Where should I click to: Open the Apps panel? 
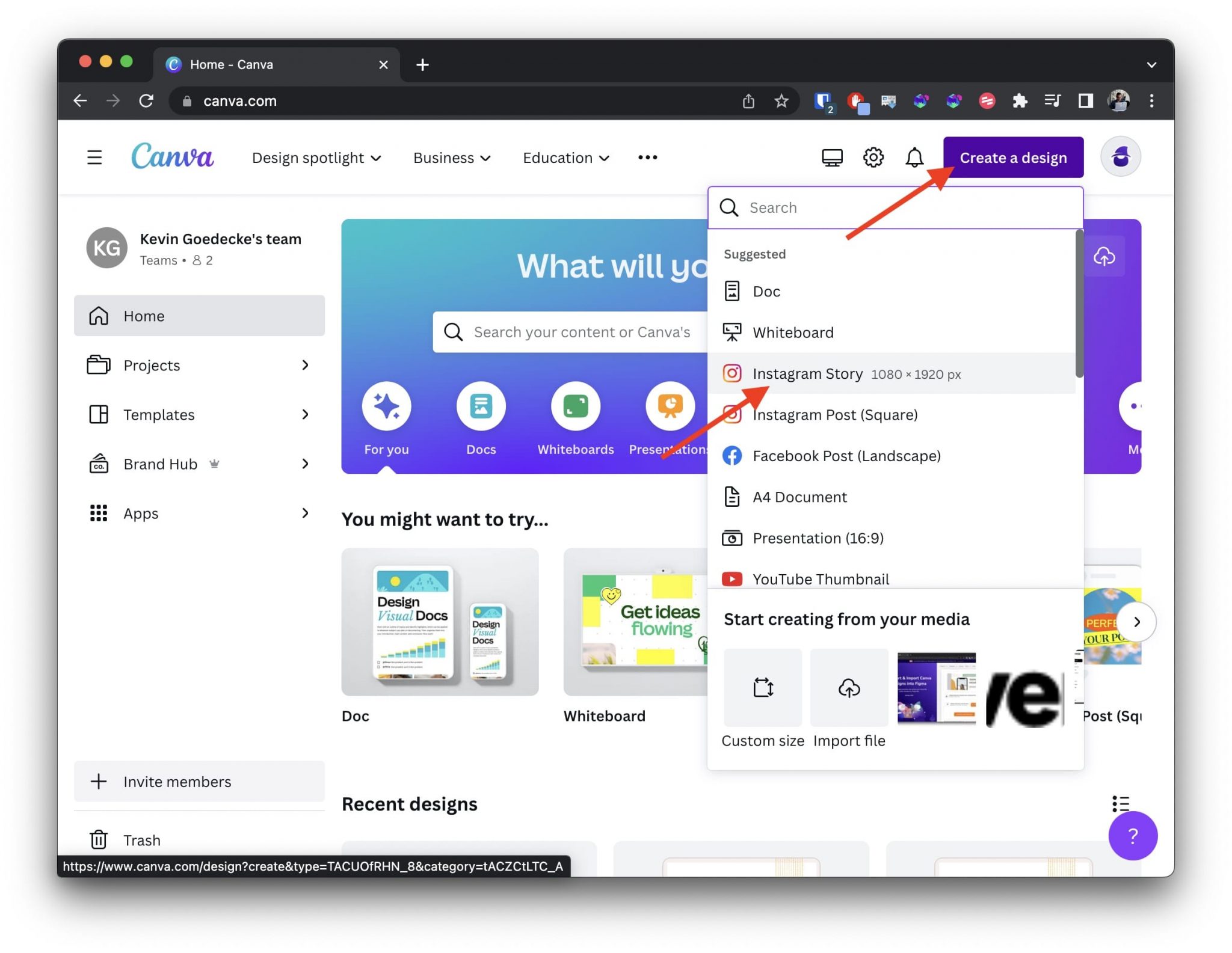click(140, 513)
